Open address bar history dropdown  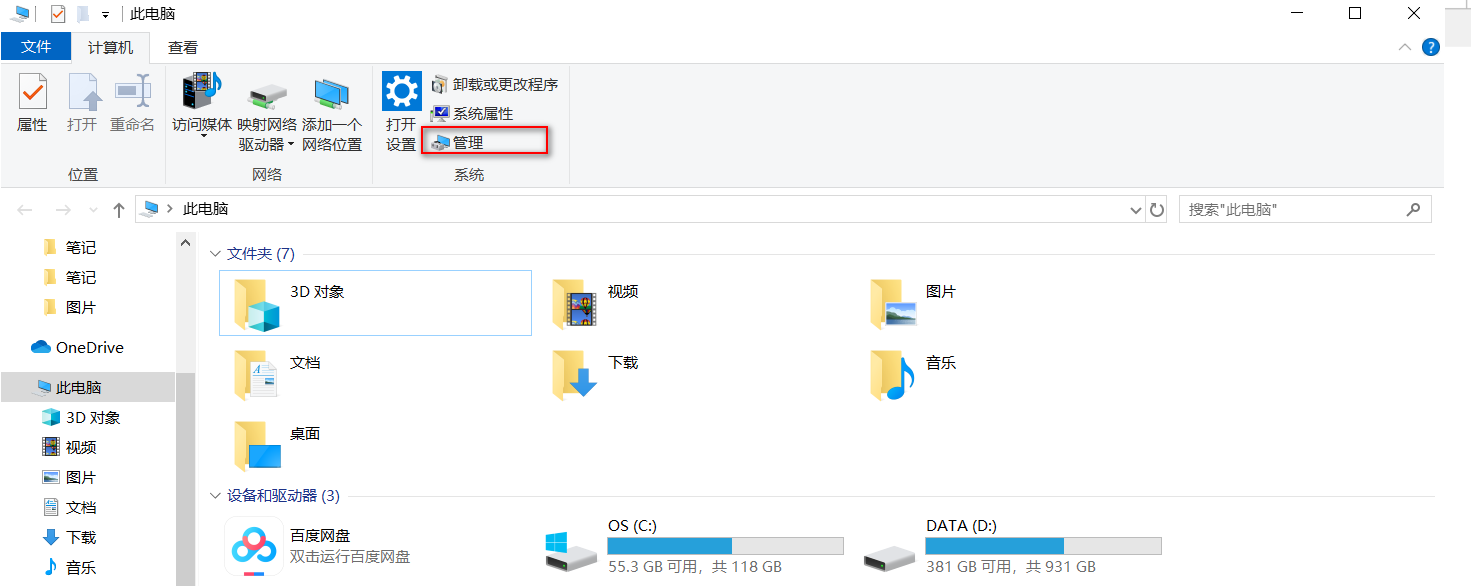tap(1135, 210)
